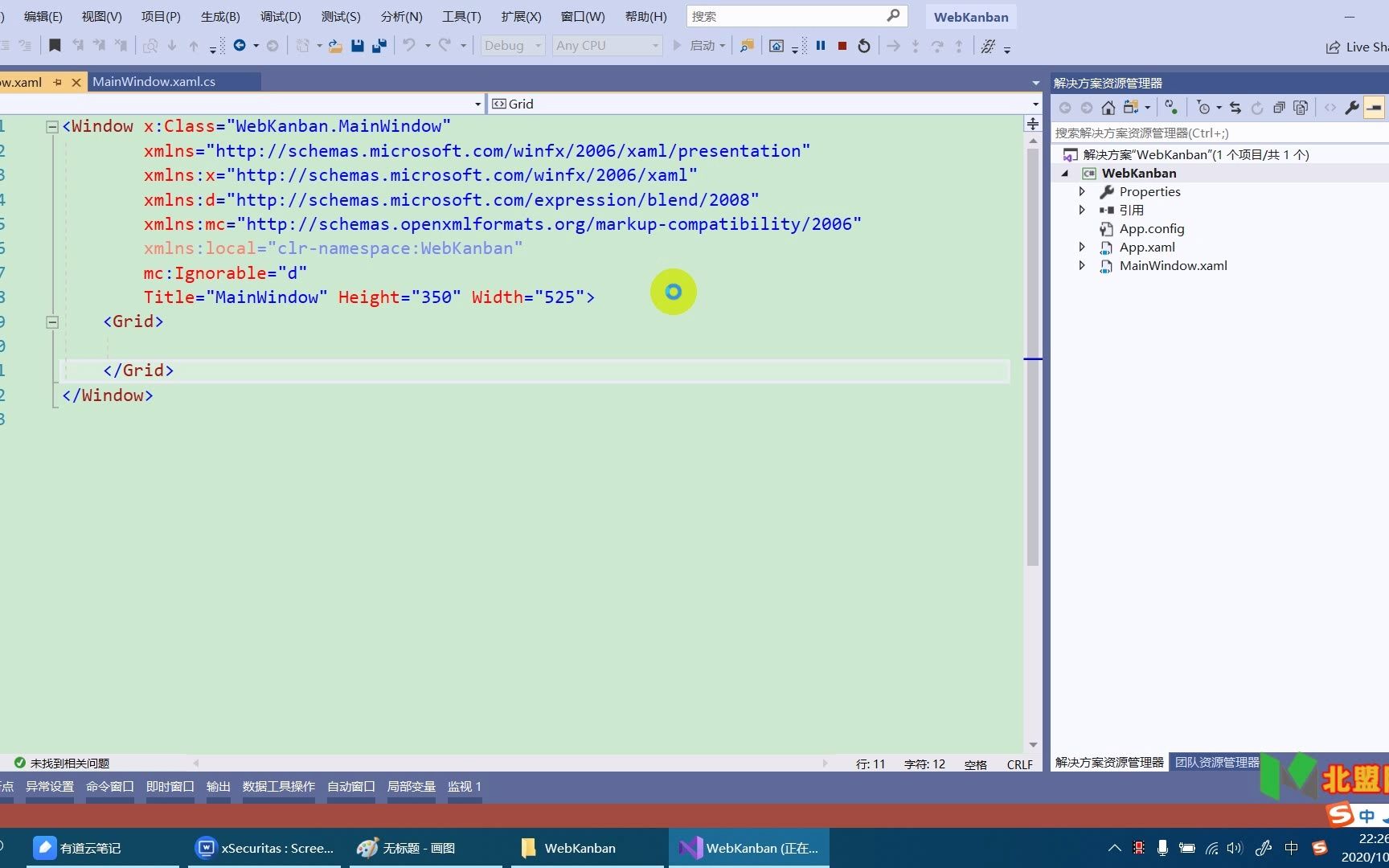
Task: Click the Solution Explorer search field
Action: click(x=1219, y=133)
